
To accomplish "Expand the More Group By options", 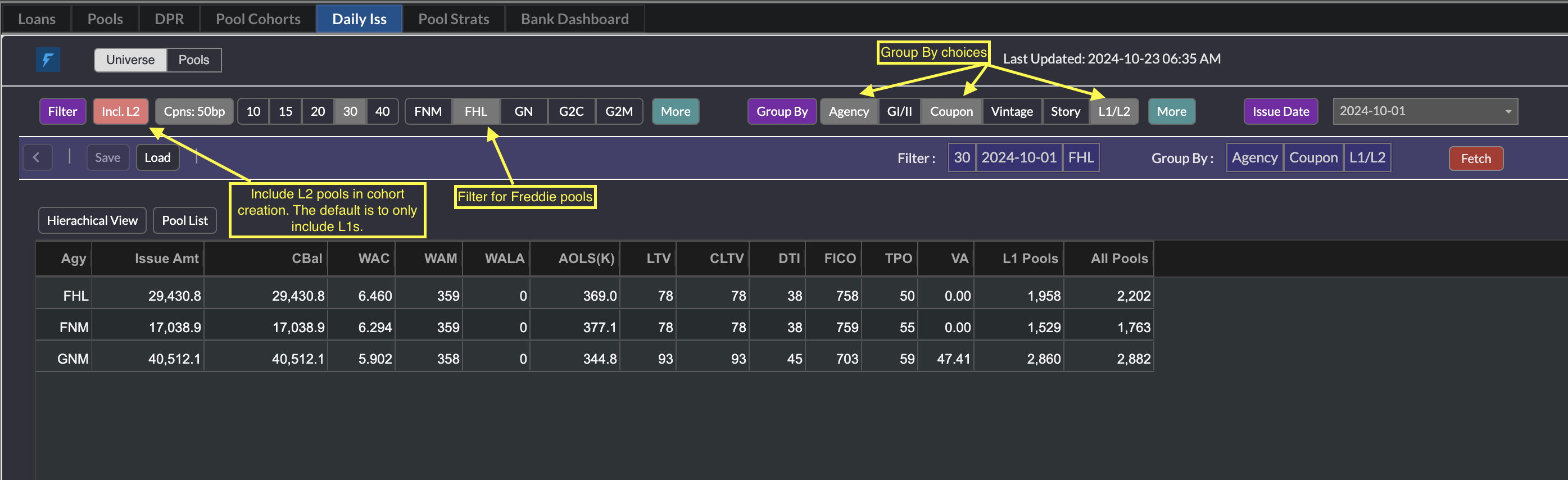I will pos(1171,111).
